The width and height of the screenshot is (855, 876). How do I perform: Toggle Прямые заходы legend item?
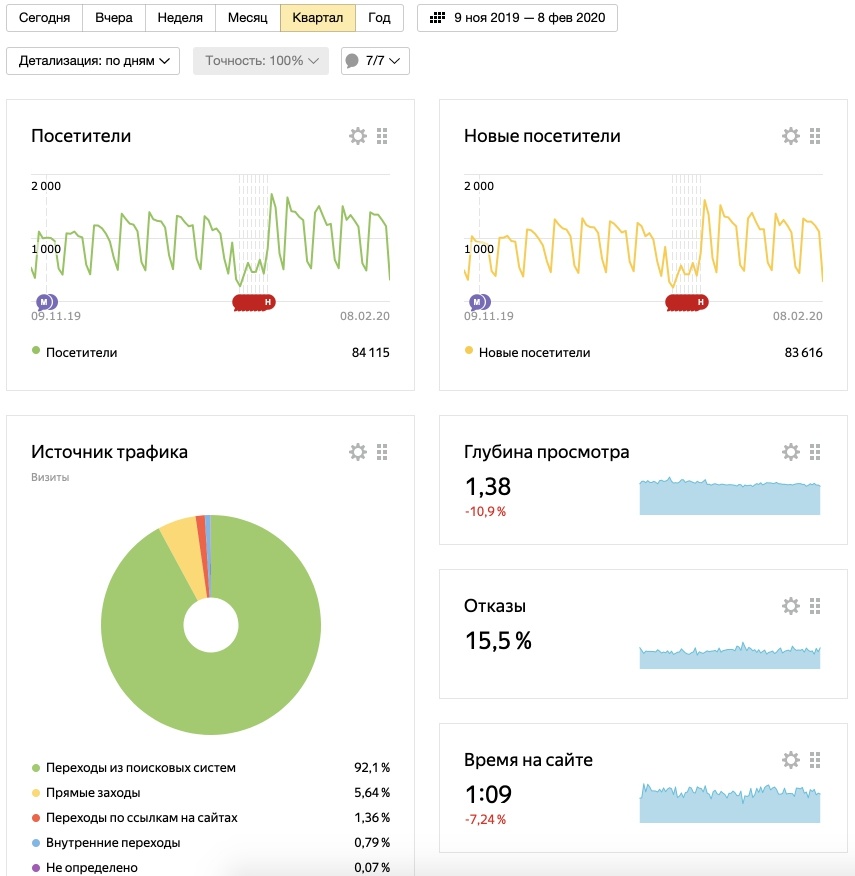tap(93, 793)
